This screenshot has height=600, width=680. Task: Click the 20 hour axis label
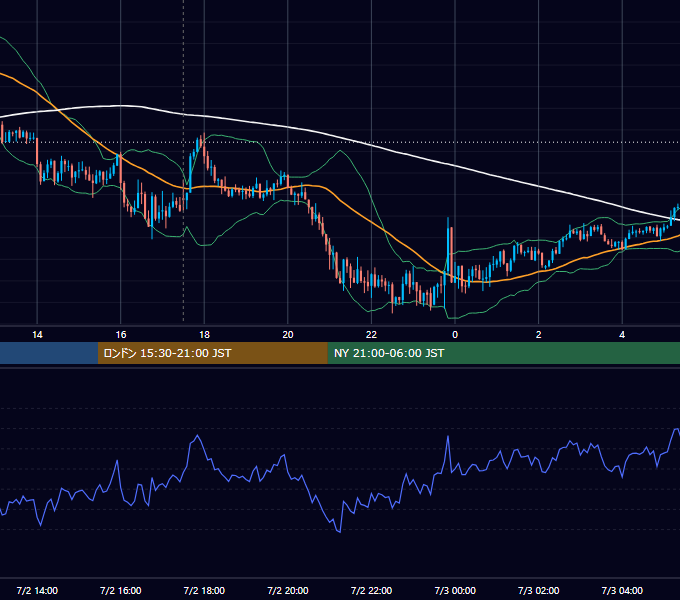288,335
